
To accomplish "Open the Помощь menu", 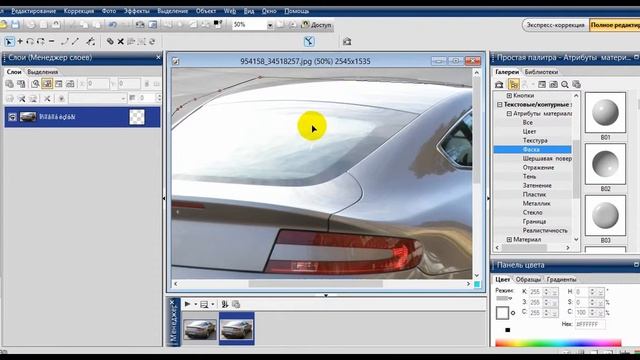I will tap(296, 11).
